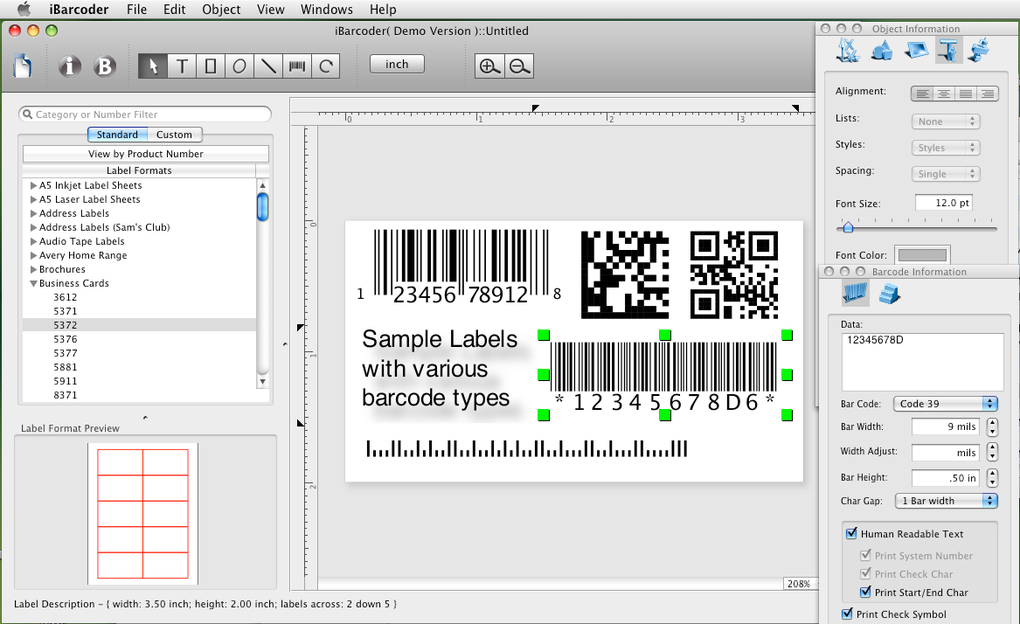The width and height of the screenshot is (1020, 624).
Task: Click the search magnifier in filter field
Action: click(27, 115)
